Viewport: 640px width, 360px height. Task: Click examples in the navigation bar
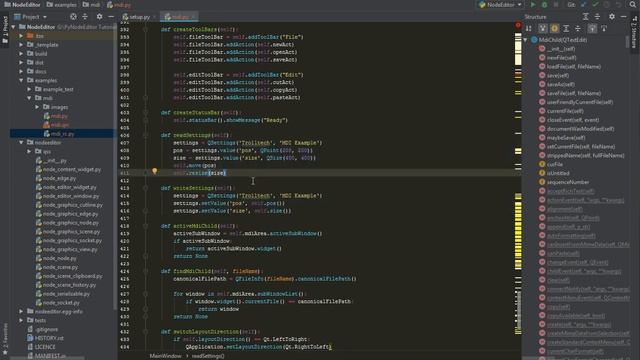[x=62, y=5]
